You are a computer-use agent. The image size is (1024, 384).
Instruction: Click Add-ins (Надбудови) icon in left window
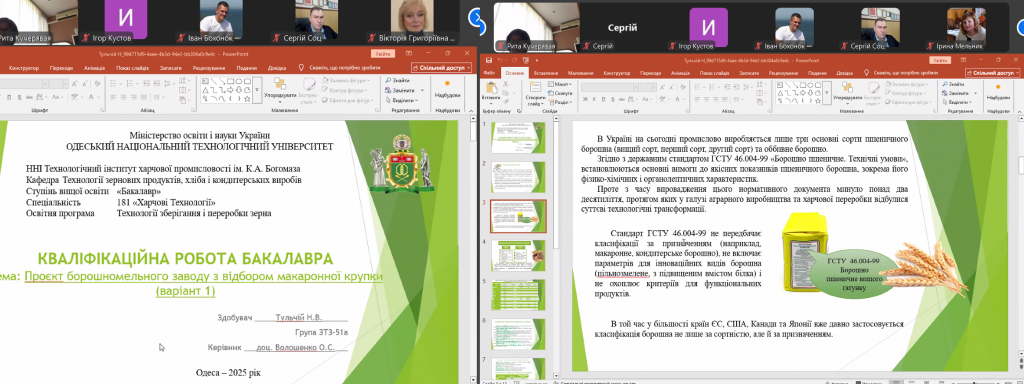point(447,83)
